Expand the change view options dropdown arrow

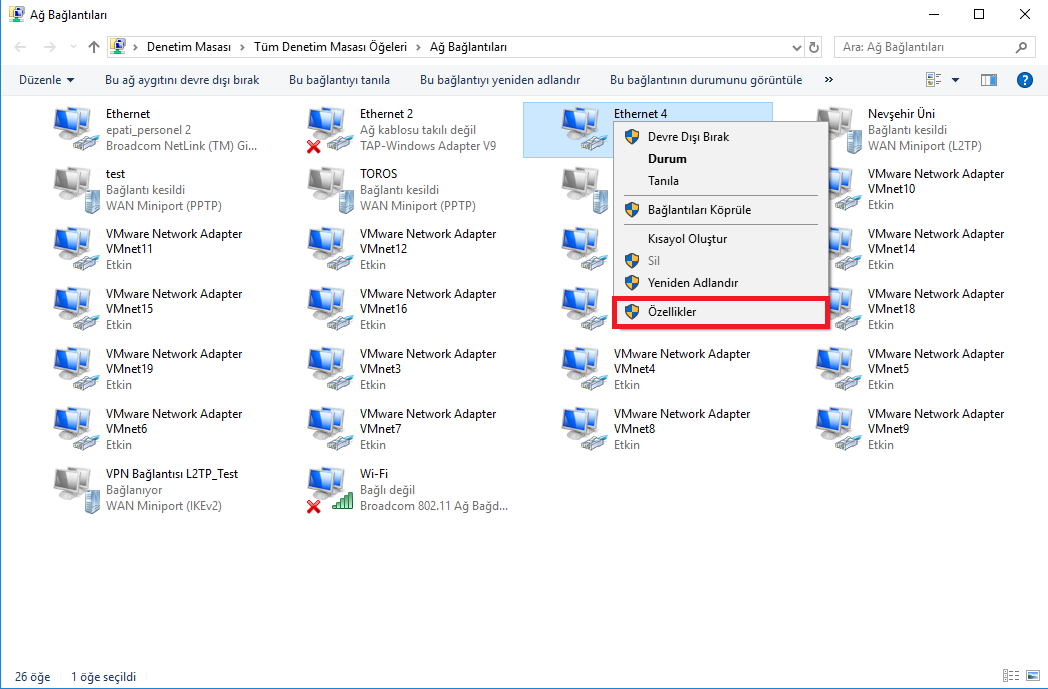tap(955, 80)
